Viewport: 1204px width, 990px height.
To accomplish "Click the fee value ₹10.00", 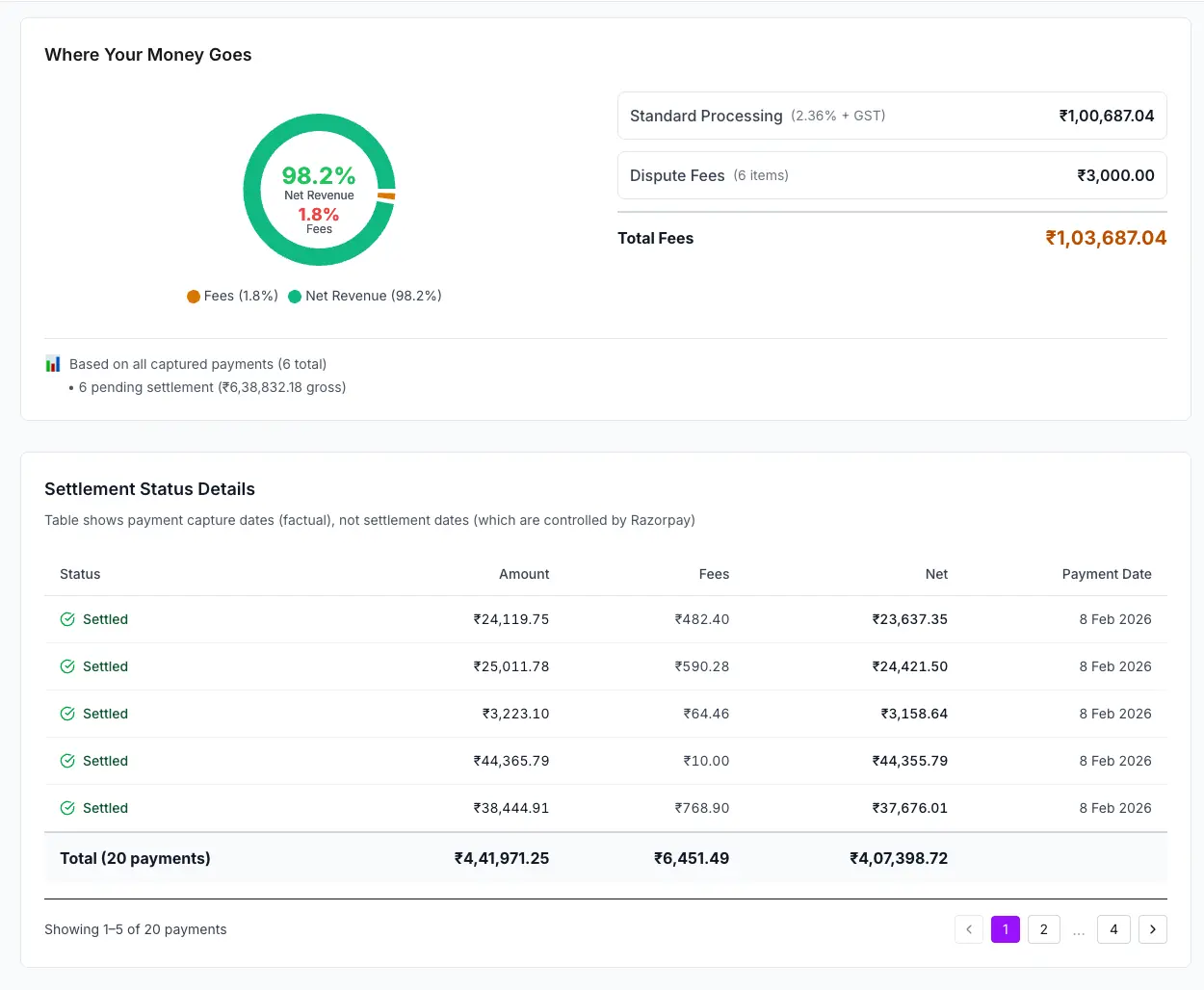I will [706, 761].
